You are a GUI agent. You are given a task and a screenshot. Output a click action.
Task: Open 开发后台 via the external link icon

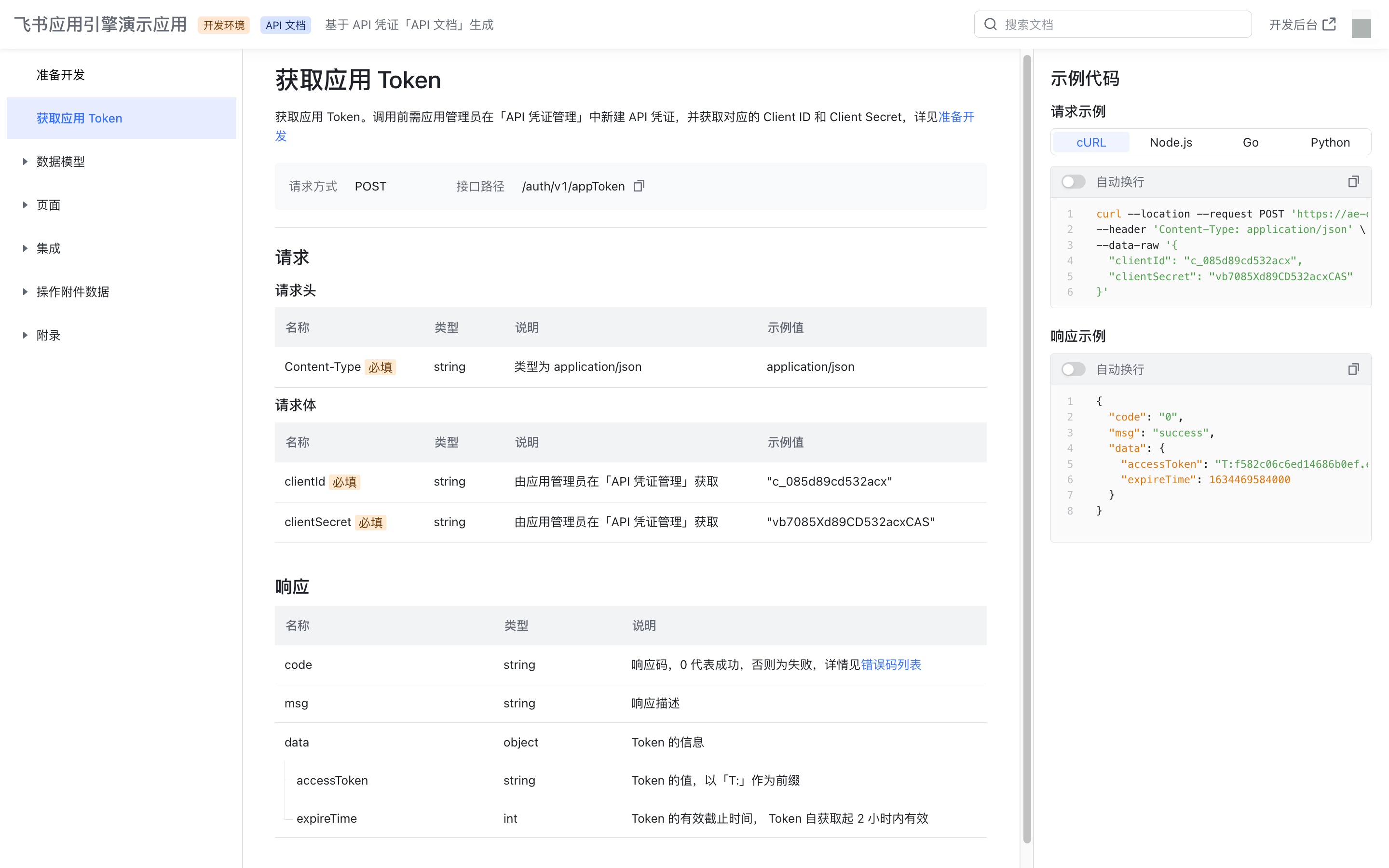[1329, 24]
